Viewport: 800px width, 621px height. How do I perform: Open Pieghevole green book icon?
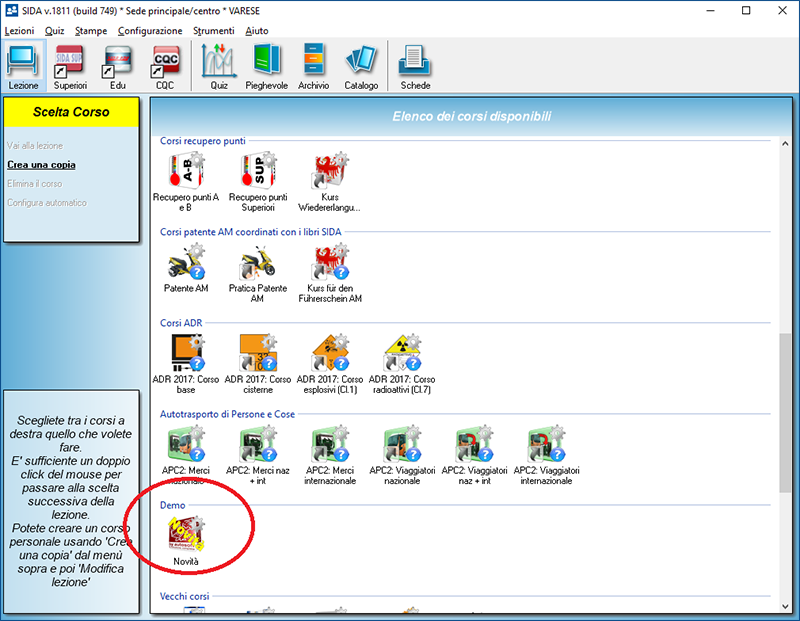266,66
